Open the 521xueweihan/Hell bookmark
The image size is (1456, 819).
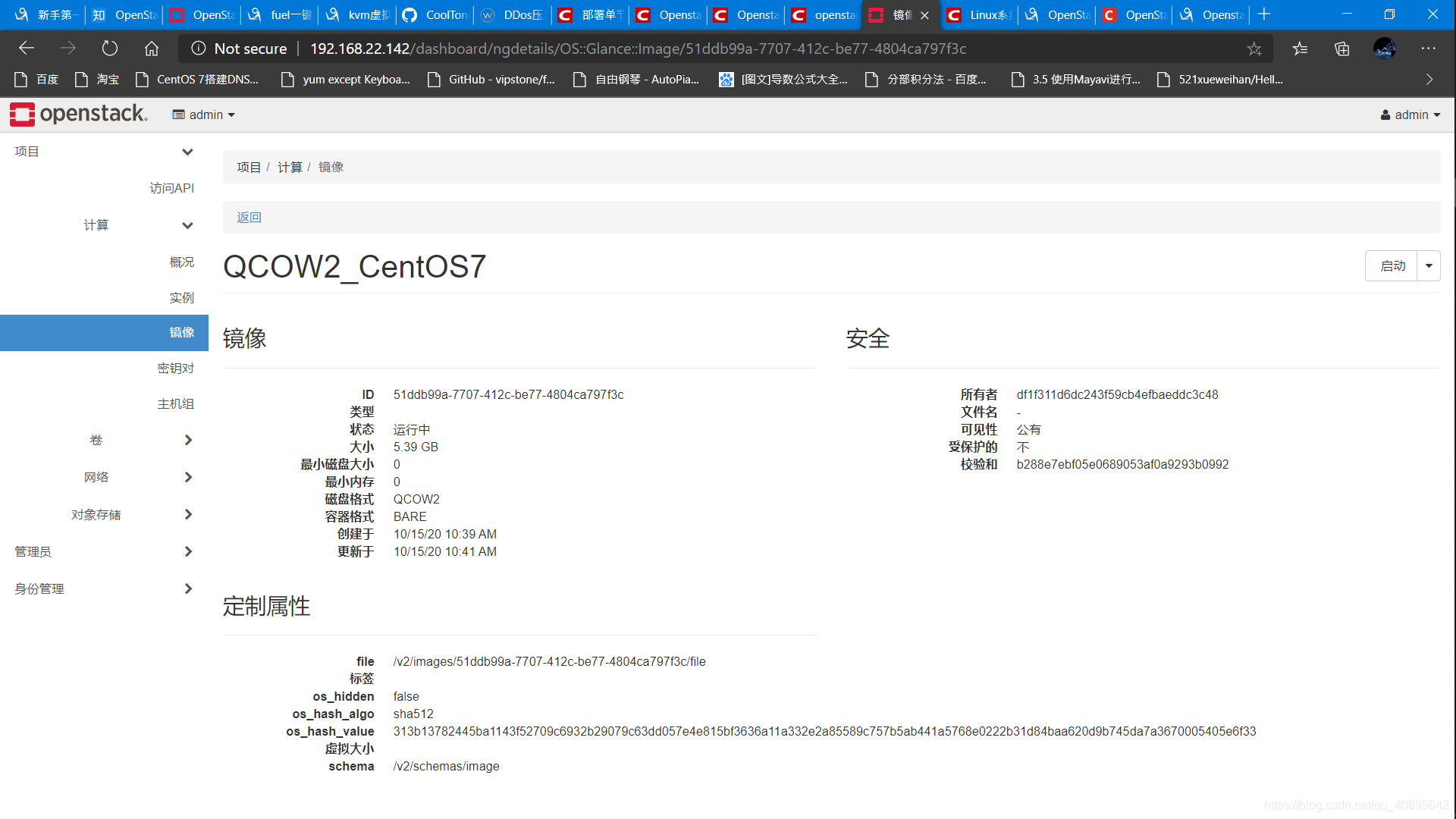[x=1220, y=79]
